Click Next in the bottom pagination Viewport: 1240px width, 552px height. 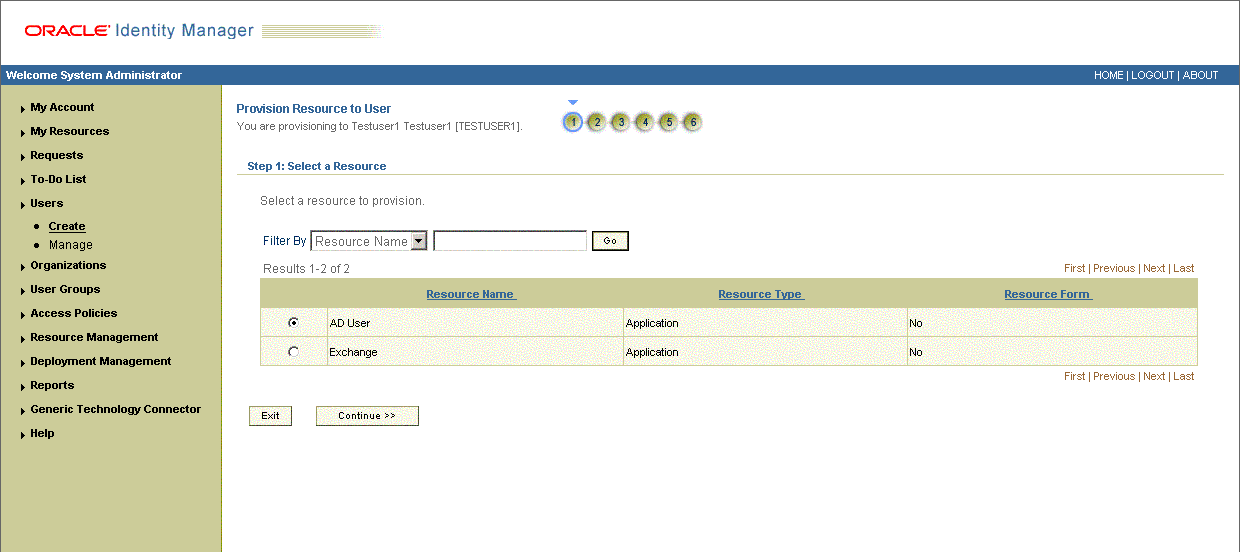[1154, 376]
